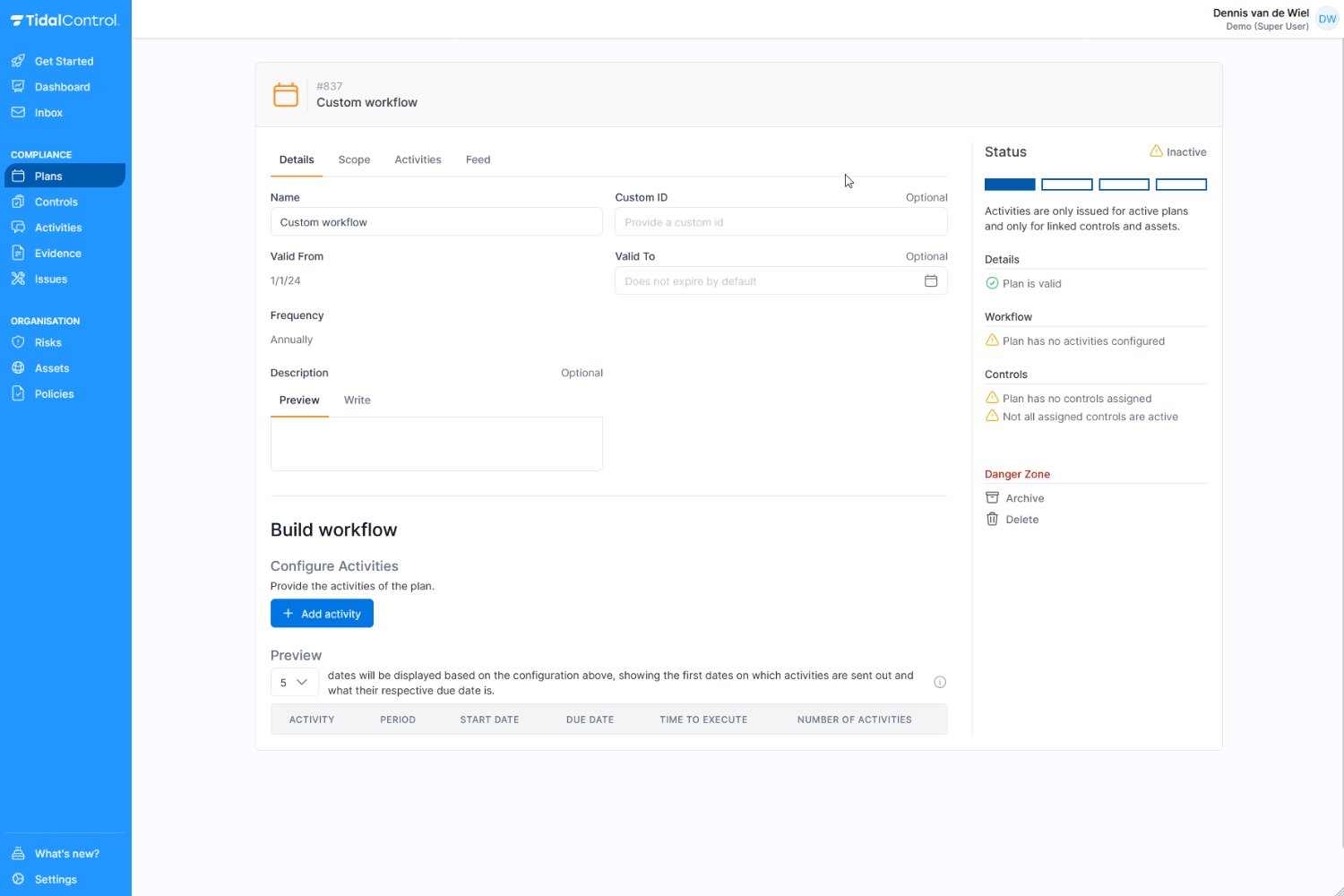Switch to the Scope tab
Viewport: 1344px width, 896px height.
tap(354, 159)
